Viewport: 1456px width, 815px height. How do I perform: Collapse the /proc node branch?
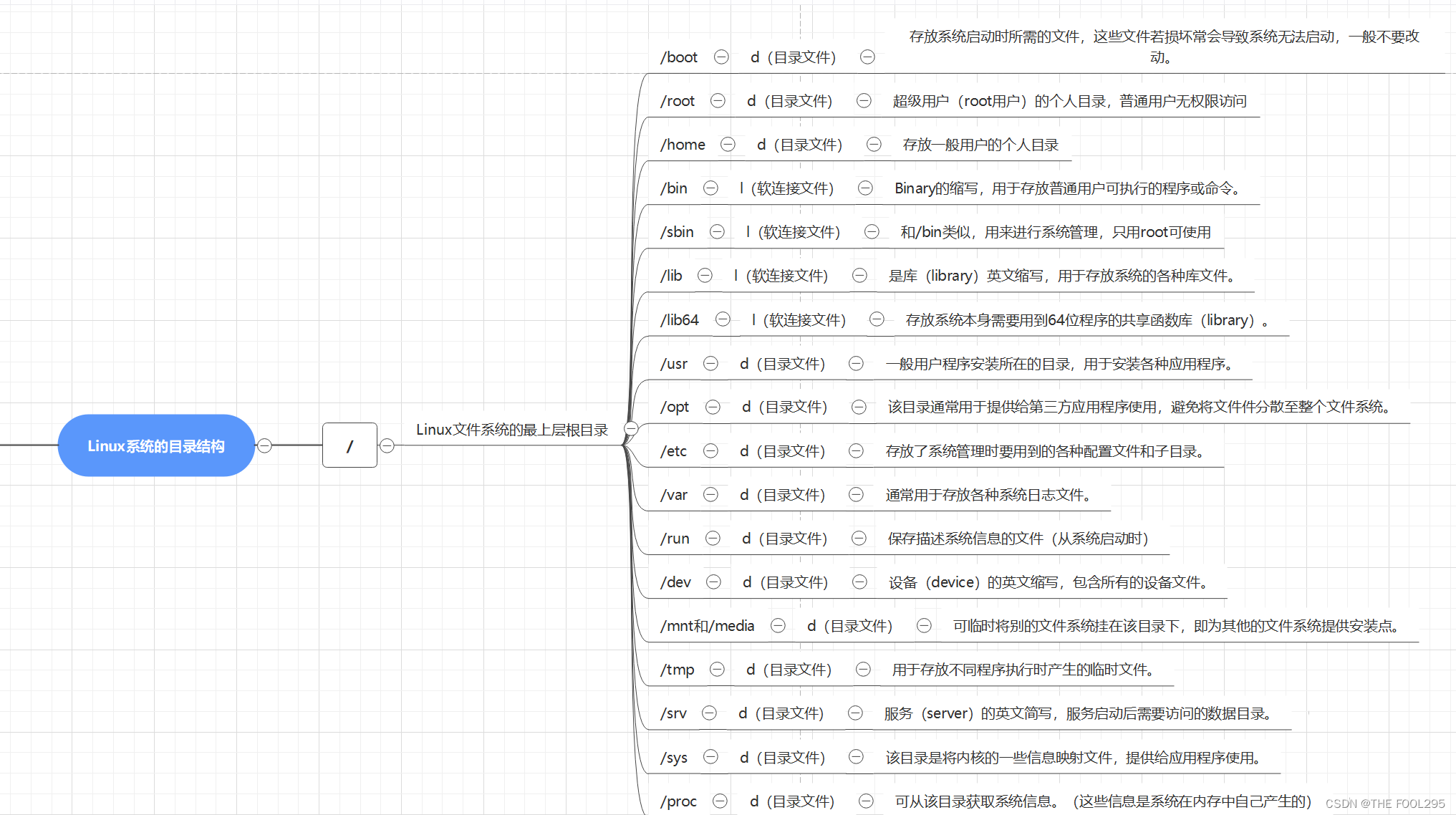[x=720, y=801]
